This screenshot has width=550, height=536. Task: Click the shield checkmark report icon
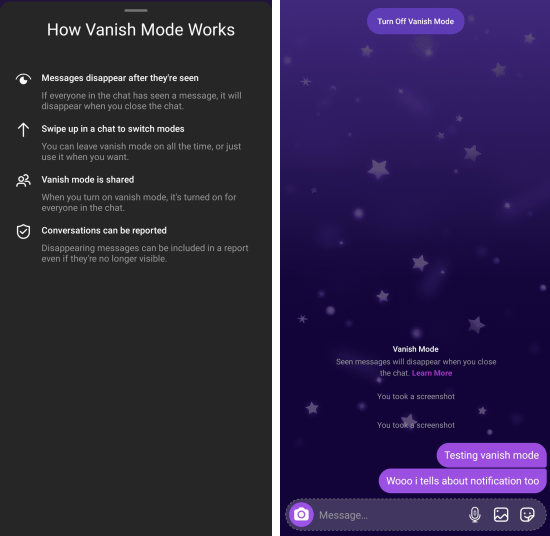click(x=24, y=232)
